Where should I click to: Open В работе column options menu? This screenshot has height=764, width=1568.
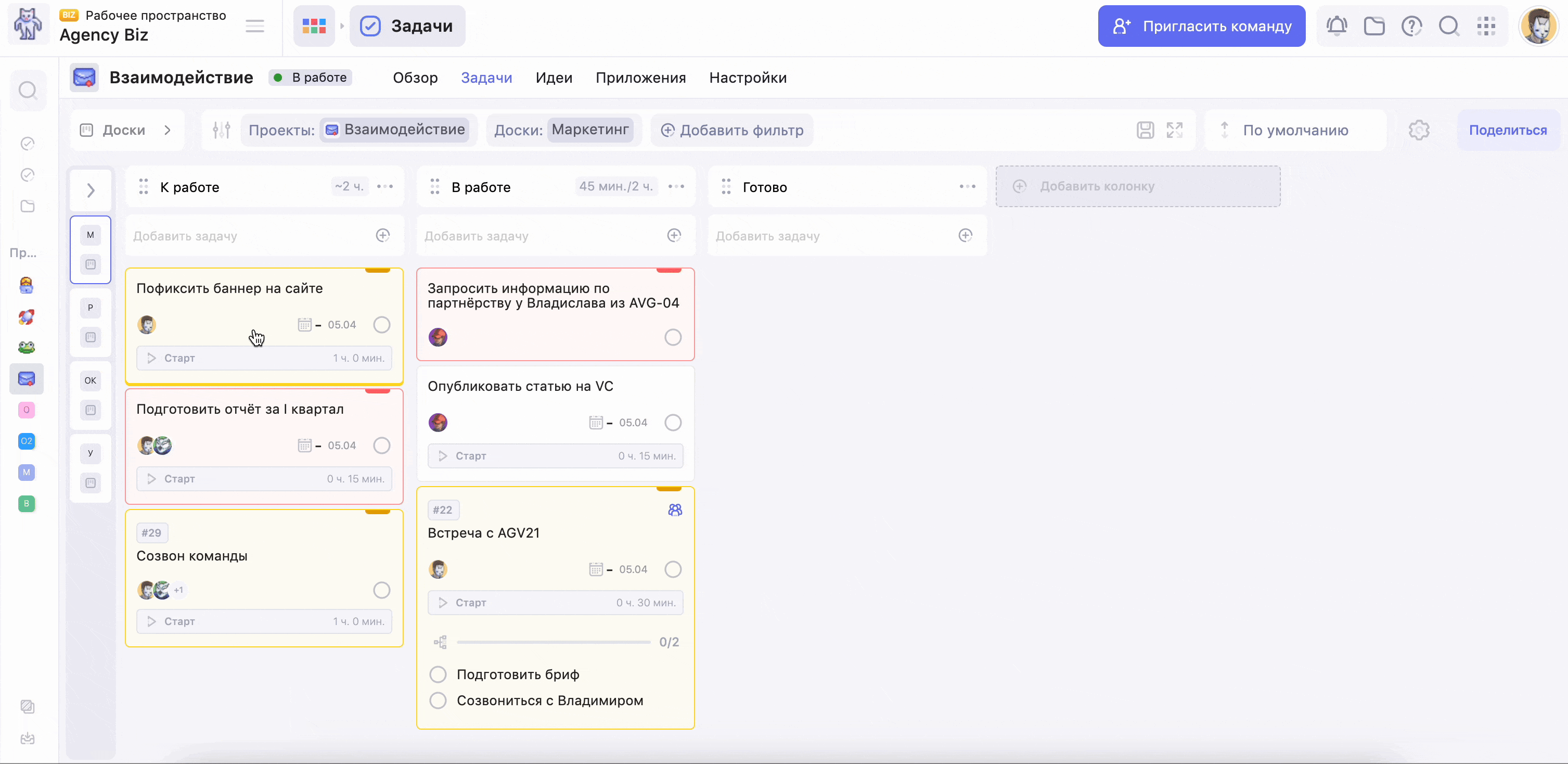point(676,186)
